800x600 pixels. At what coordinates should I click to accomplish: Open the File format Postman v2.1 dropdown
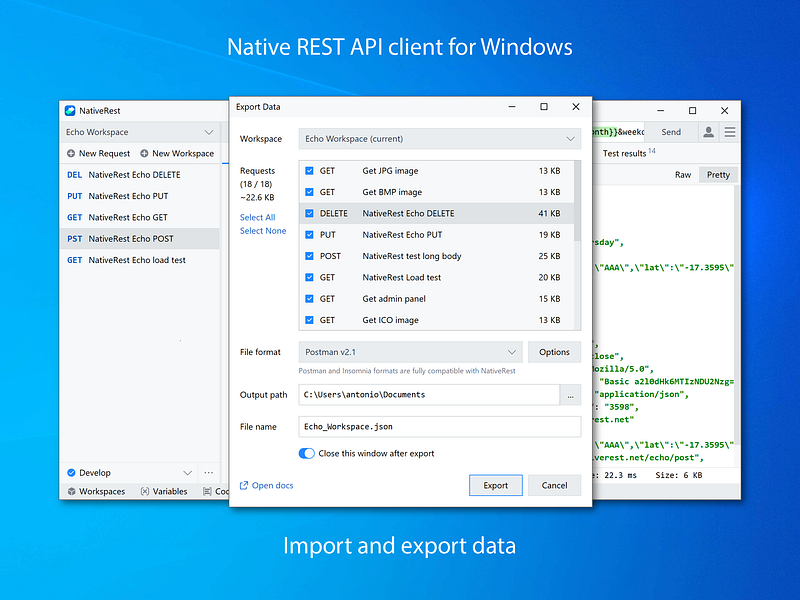[x=410, y=352]
